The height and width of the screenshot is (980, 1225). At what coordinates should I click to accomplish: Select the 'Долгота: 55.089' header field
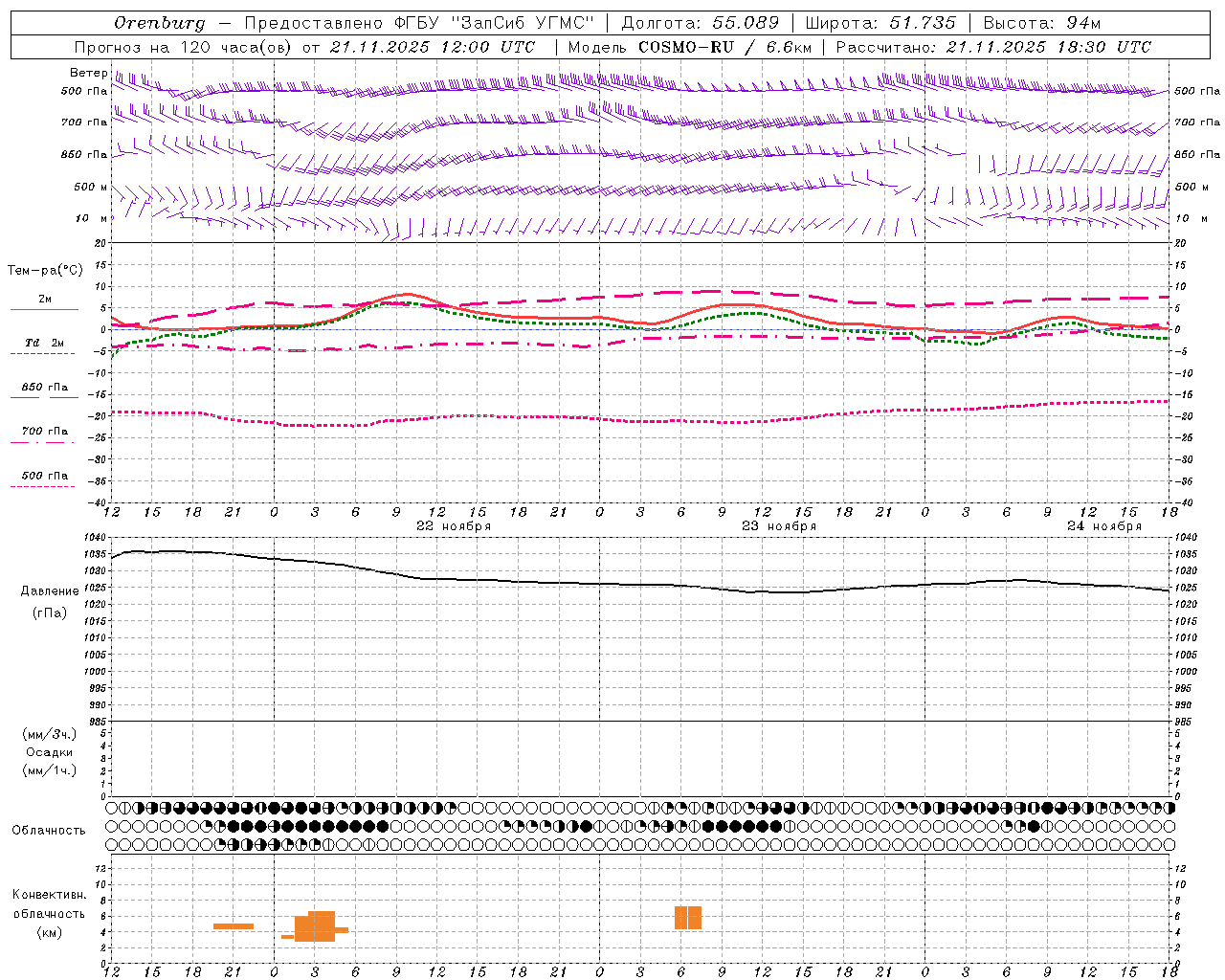[701, 23]
